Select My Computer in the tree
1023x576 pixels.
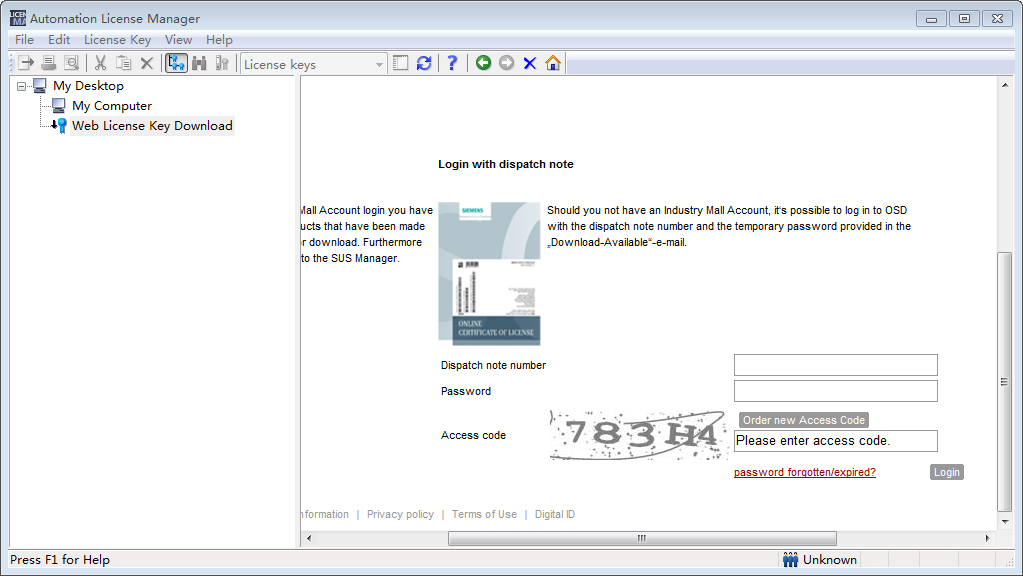coord(112,106)
